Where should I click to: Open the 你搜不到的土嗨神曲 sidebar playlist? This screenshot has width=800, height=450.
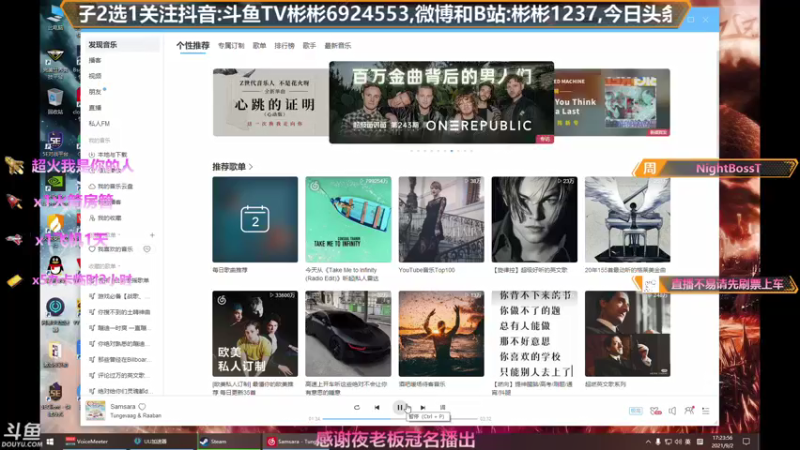pyautogui.click(x=120, y=312)
